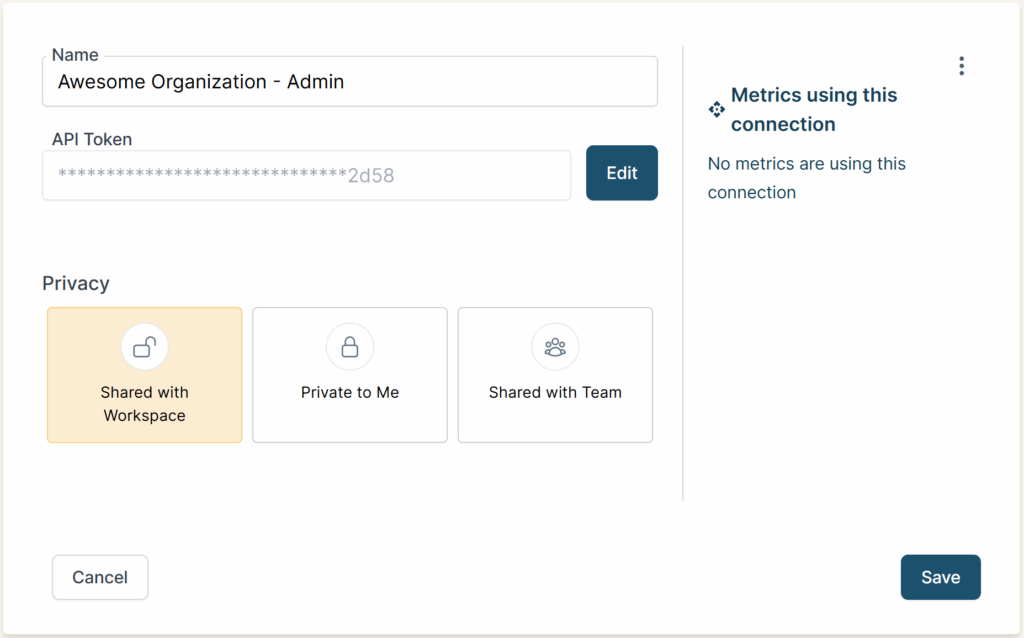This screenshot has height=638, width=1024.
Task: Select the Shared with Team privacy option
Action: point(555,375)
